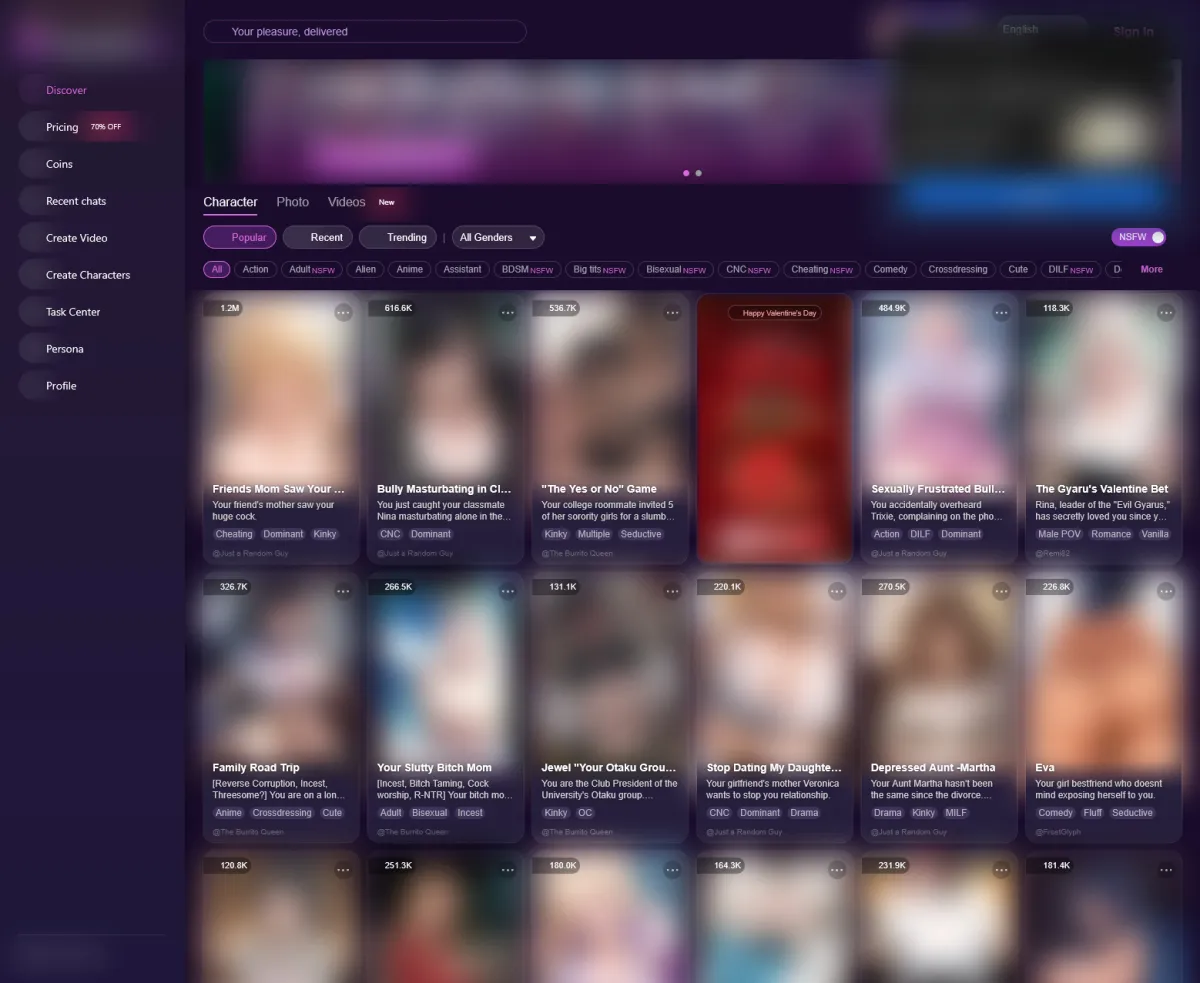Click the "Your pleasure, delivered" search field
The width and height of the screenshot is (1200, 983).
click(365, 32)
